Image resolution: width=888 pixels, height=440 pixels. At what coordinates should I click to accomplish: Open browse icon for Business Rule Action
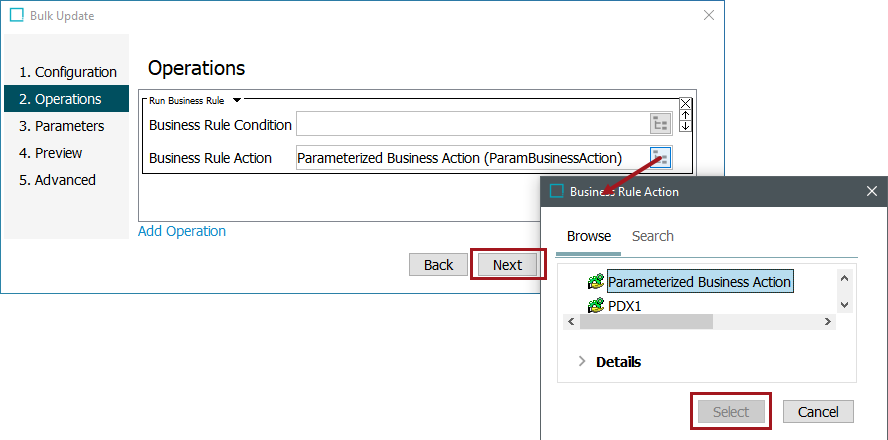pyautogui.click(x=661, y=157)
